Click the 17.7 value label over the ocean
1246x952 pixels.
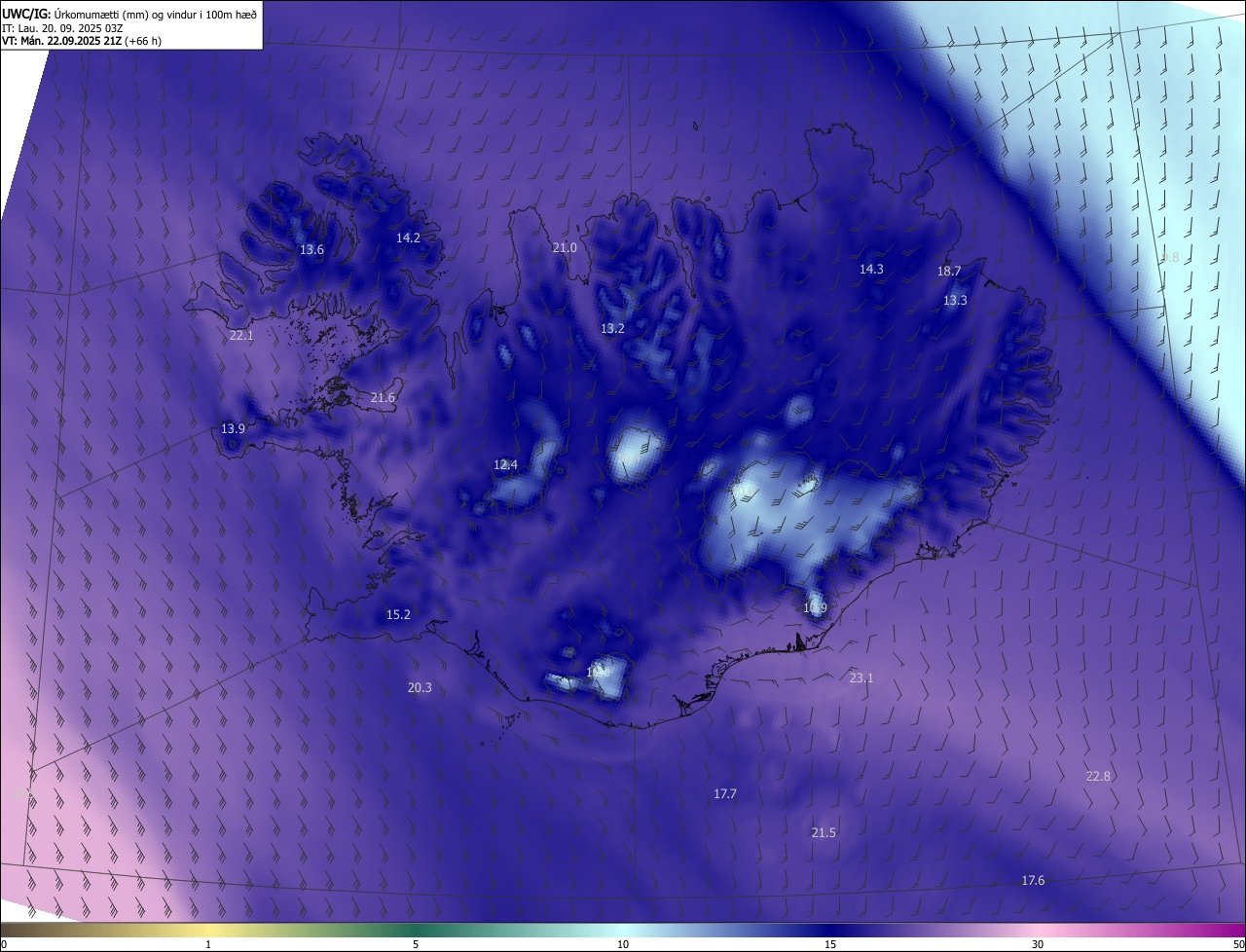(x=725, y=794)
